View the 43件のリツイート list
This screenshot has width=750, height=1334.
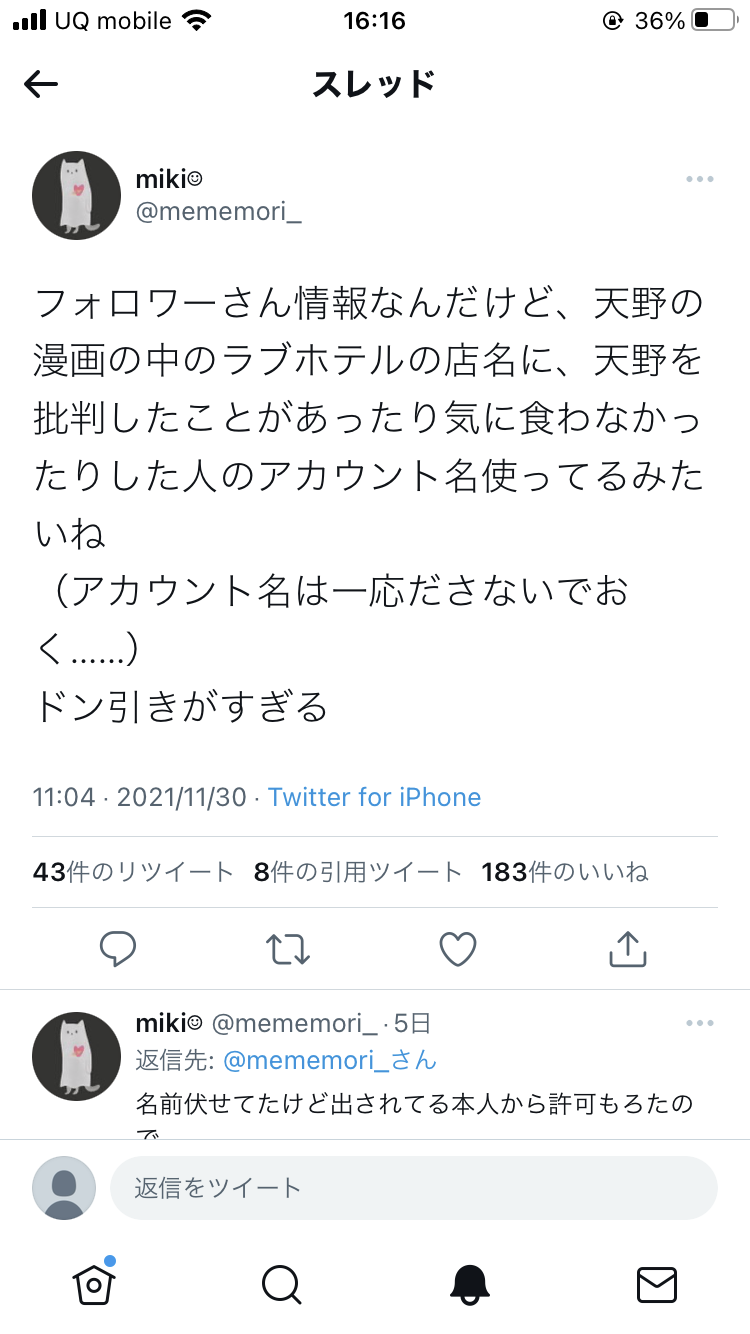pyautogui.click(x=133, y=872)
